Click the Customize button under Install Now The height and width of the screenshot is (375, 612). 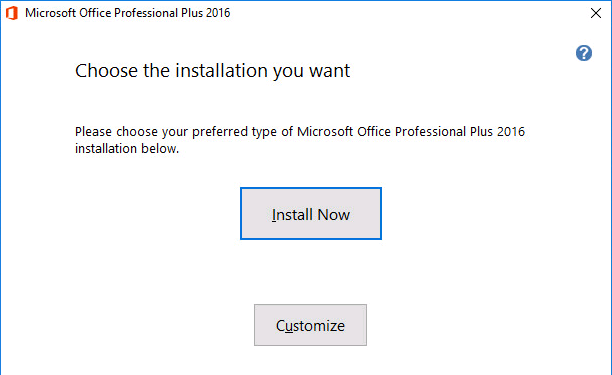[x=310, y=325]
